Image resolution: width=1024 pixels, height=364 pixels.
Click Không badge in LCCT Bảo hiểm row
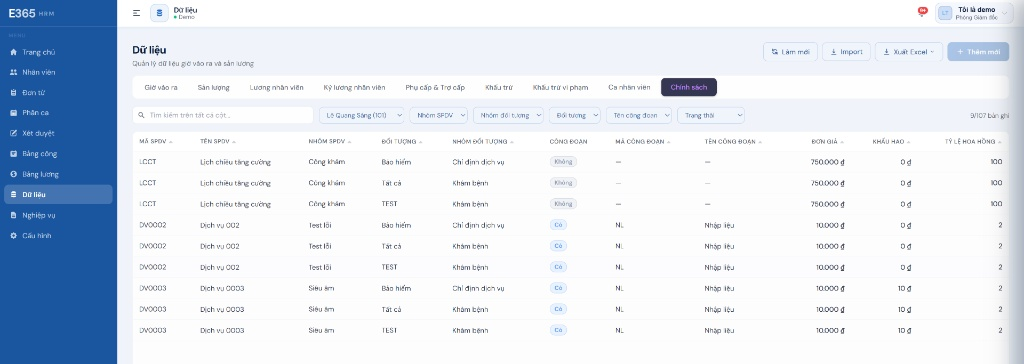tap(563, 162)
